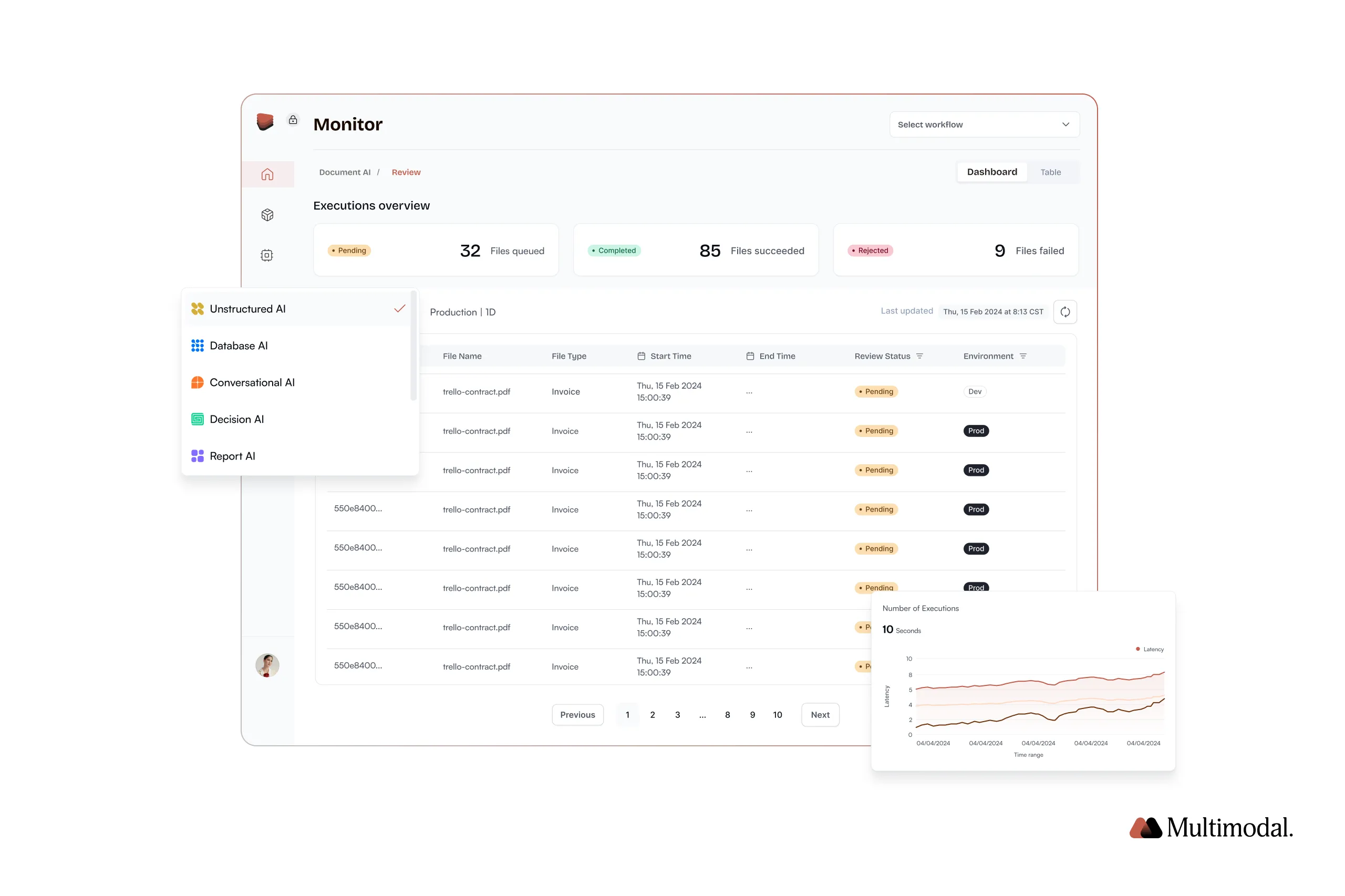Viewport: 1345px width, 896px height.
Task: Click the calendar icon beside Start Time
Action: pyautogui.click(x=640, y=356)
